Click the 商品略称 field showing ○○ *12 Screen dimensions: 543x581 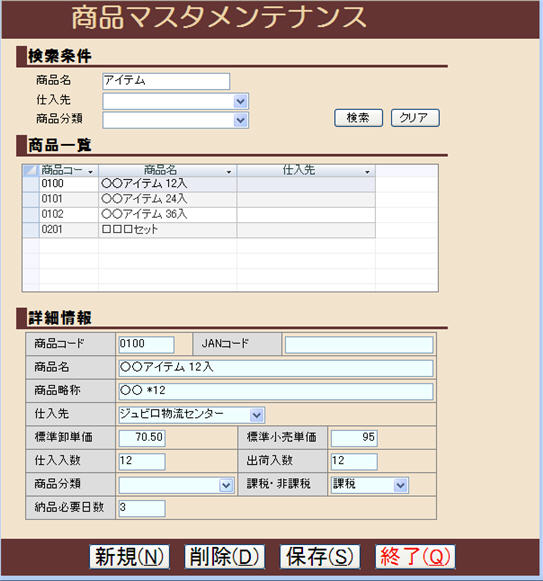click(x=276, y=391)
